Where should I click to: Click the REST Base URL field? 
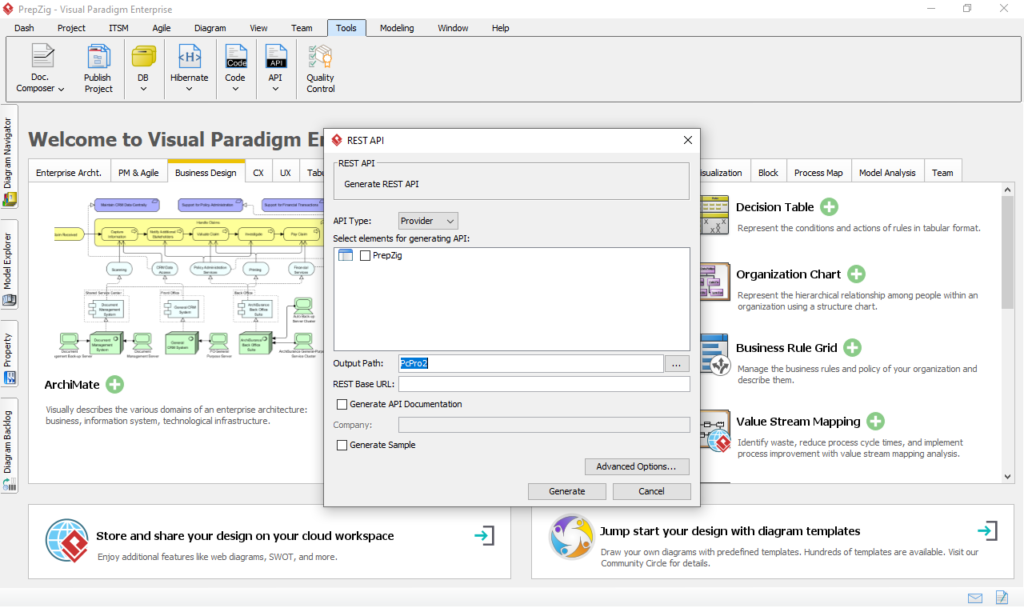(544, 384)
